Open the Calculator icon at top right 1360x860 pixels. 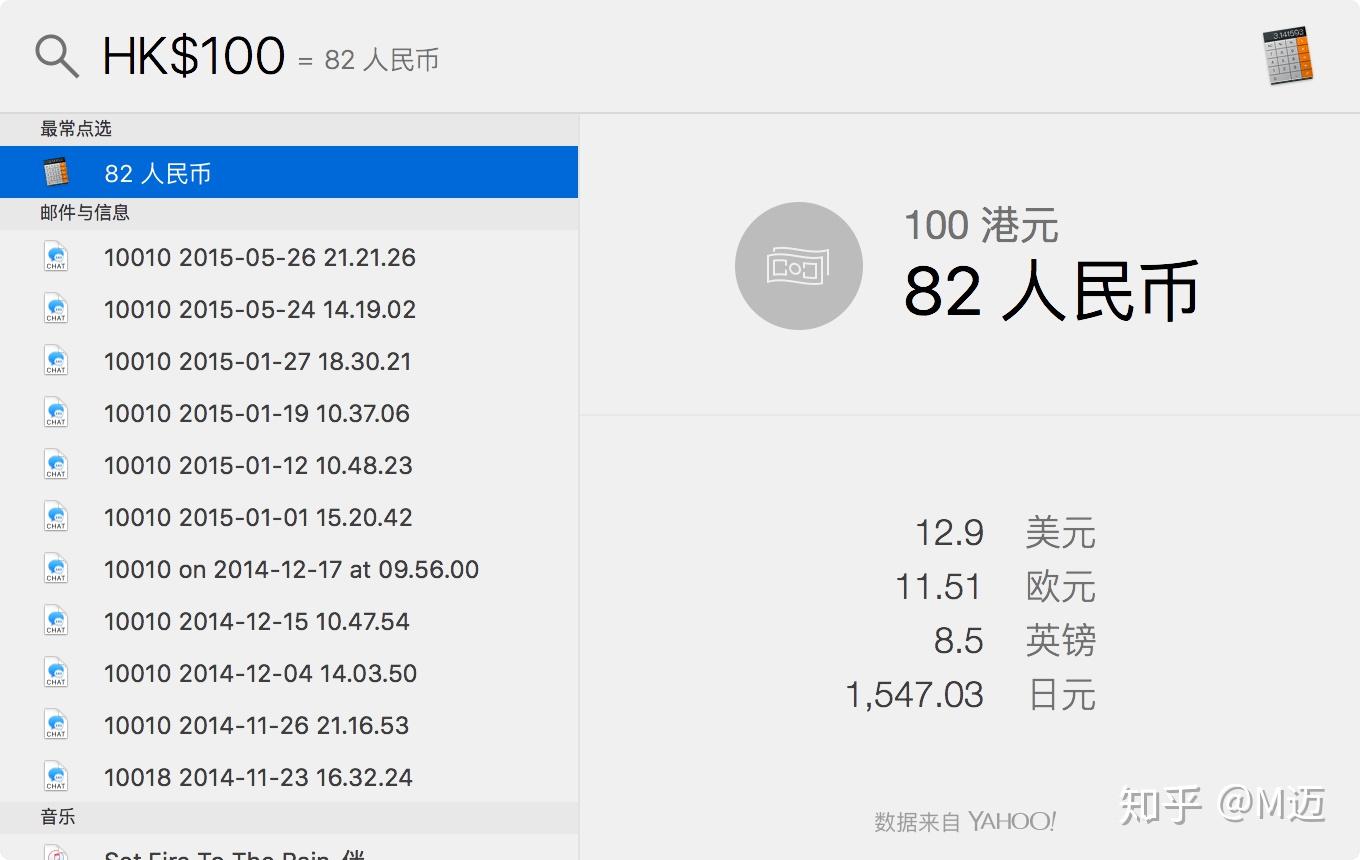(1288, 57)
